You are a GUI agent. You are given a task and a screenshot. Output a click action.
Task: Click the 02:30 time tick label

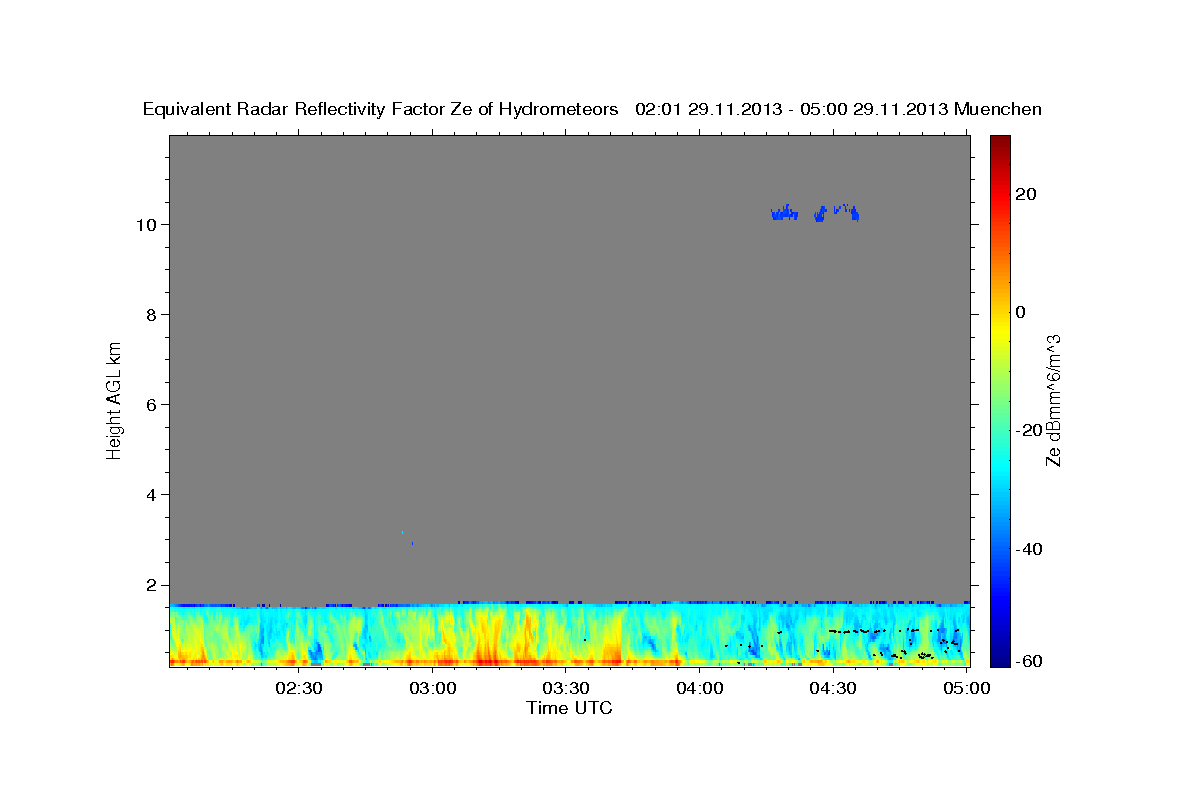pyautogui.click(x=301, y=688)
